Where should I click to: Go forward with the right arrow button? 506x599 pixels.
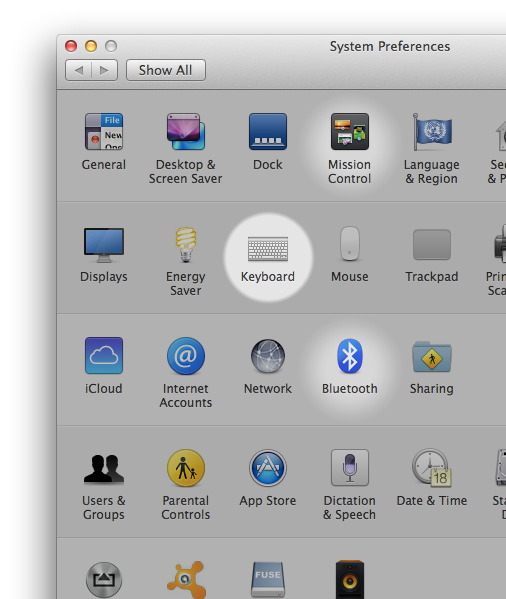click(104, 70)
